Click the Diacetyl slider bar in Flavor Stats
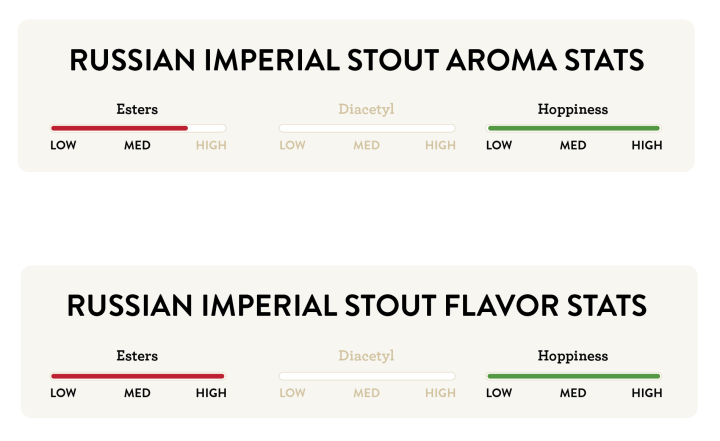This screenshot has height=441, width=720. (x=366, y=376)
